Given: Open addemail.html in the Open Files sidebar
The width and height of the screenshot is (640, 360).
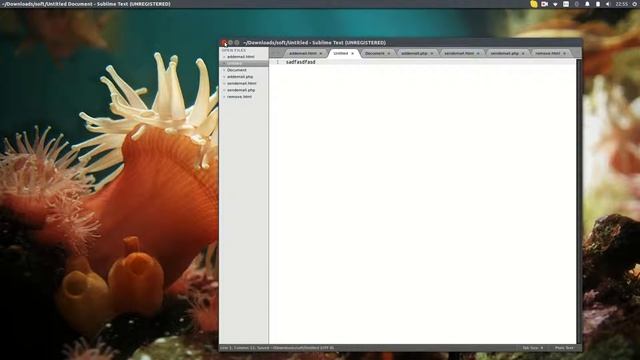Looking at the screenshot, I should [x=241, y=57].
